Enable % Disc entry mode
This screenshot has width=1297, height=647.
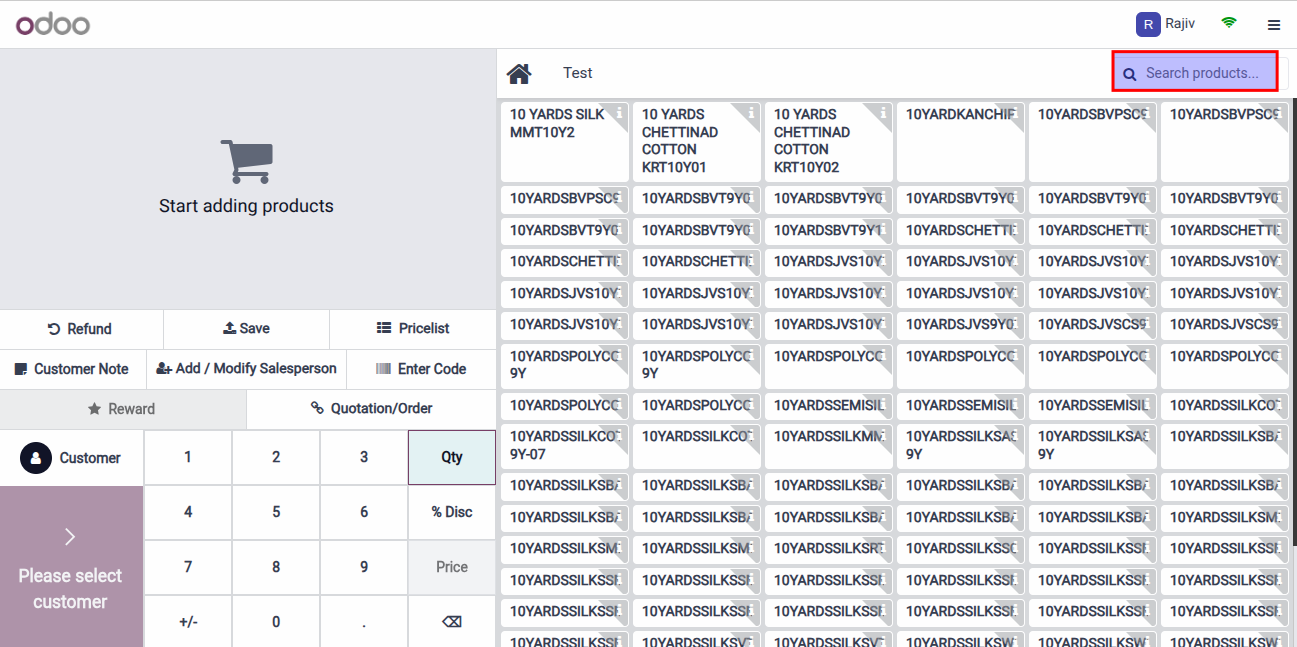(451, 512)
